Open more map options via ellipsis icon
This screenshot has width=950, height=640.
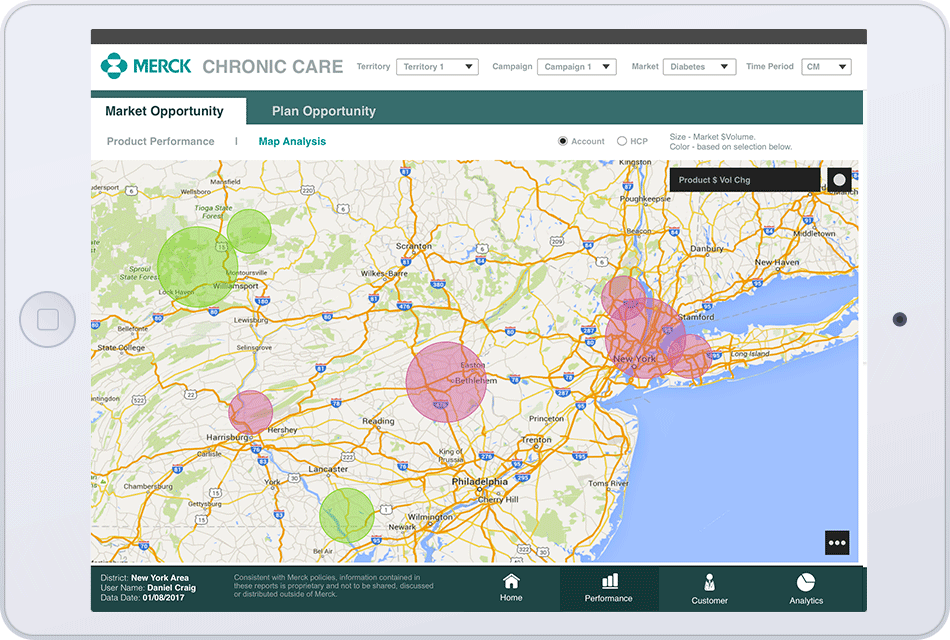(836, 542)
